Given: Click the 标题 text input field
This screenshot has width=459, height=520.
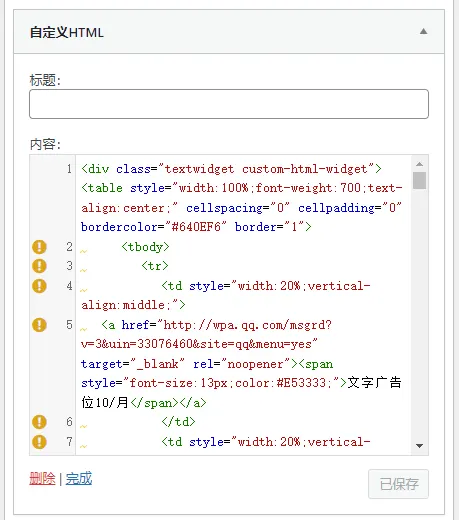Looking at the screenshot, I should tap(229, 104).
